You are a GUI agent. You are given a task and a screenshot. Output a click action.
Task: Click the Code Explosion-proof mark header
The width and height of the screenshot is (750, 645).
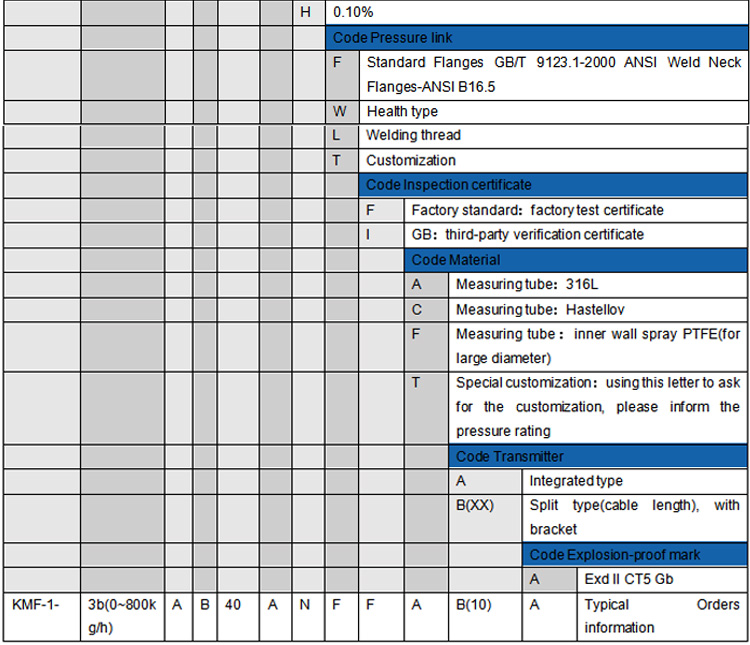615,554
